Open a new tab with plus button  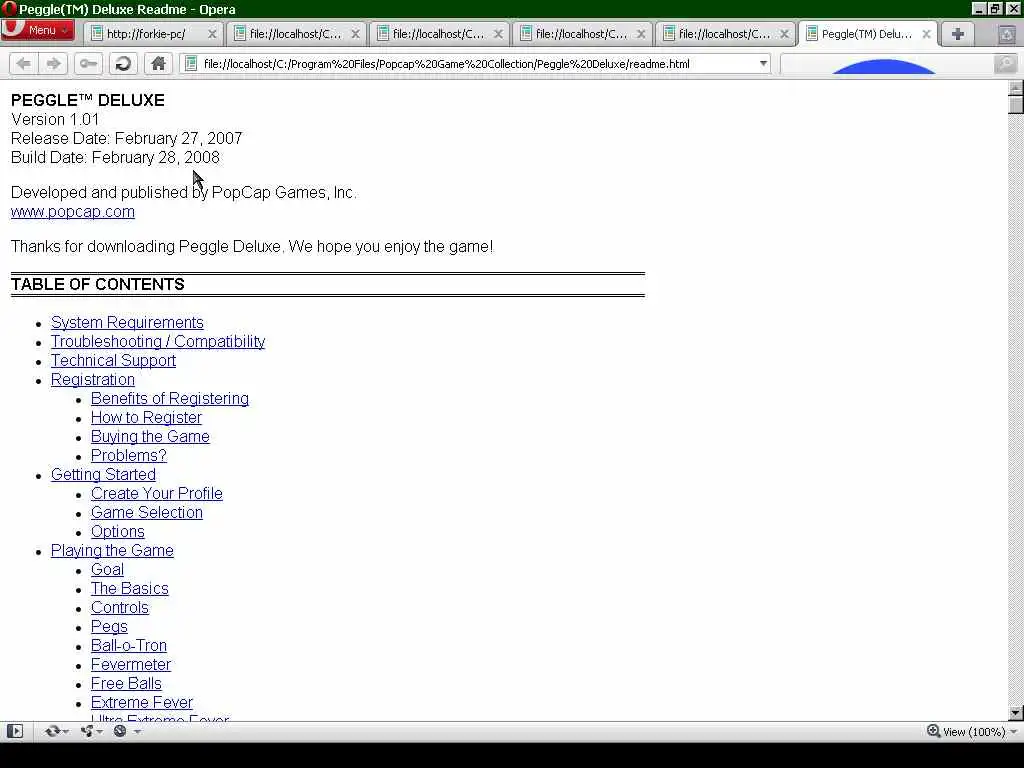point(957,34)
